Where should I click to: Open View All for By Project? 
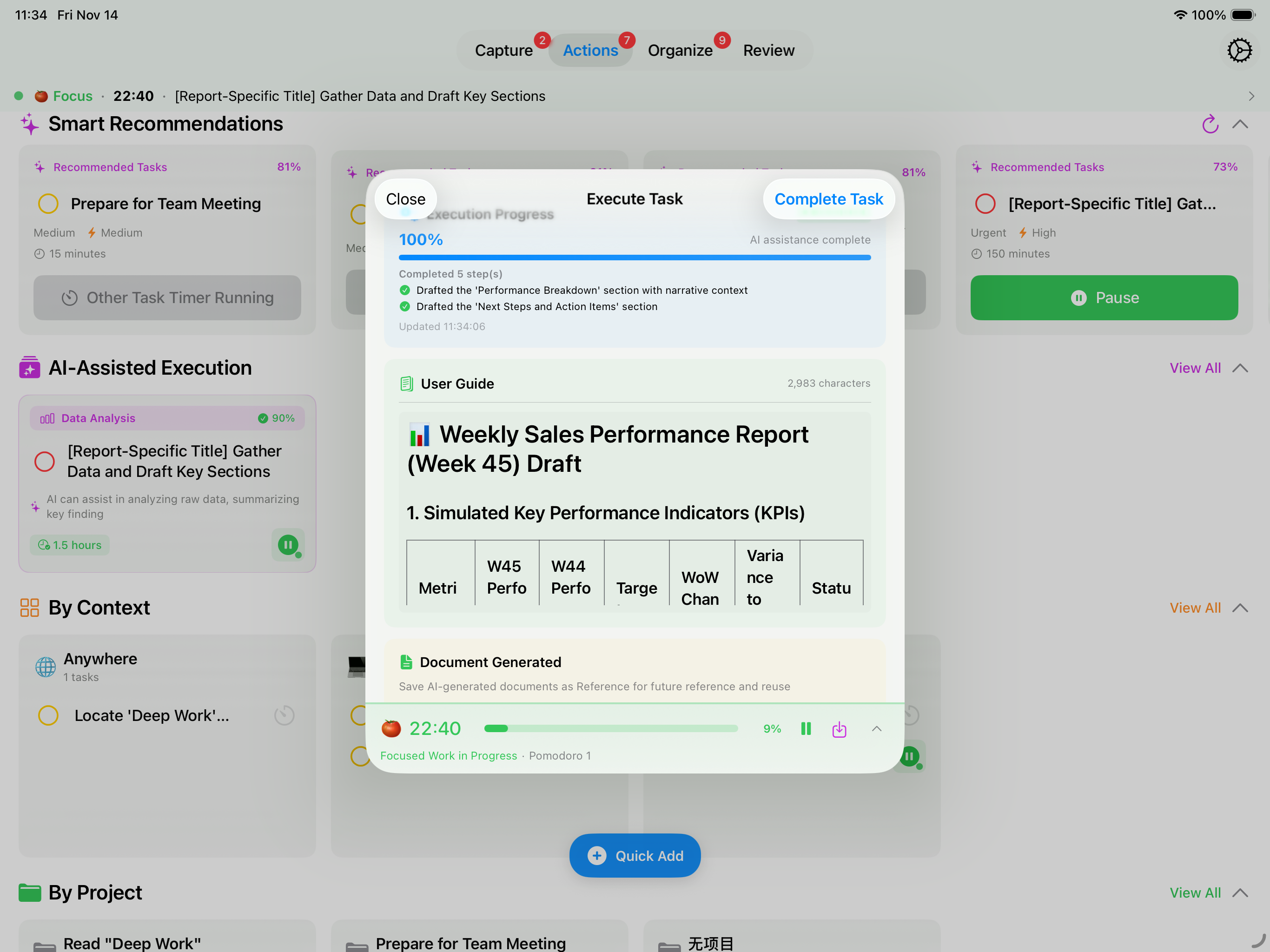(1194, 892)
